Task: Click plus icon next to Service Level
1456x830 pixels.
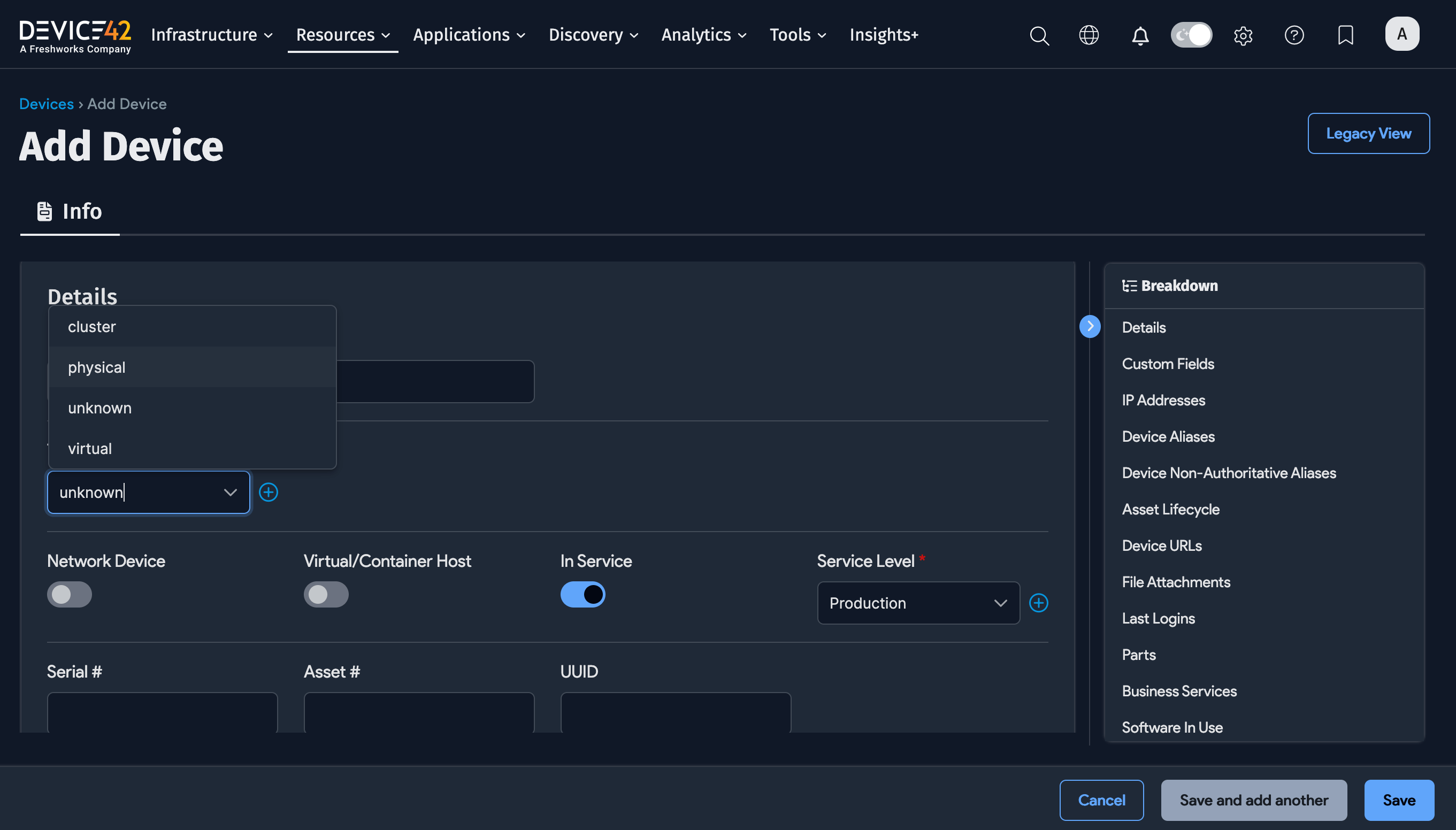Action: tap(1038, 603)
